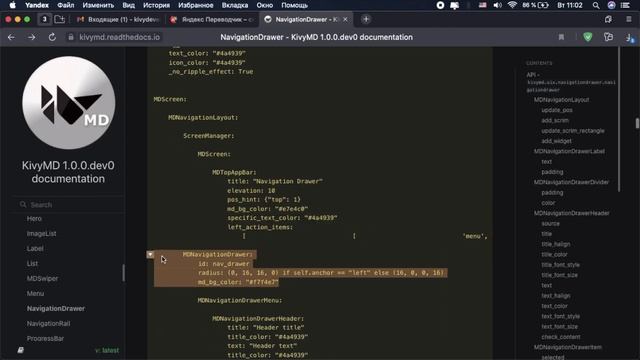This screenshot has height=360, width=640.
Task: Open NavigationRail in the sidebar
Action: coord(49,323)
